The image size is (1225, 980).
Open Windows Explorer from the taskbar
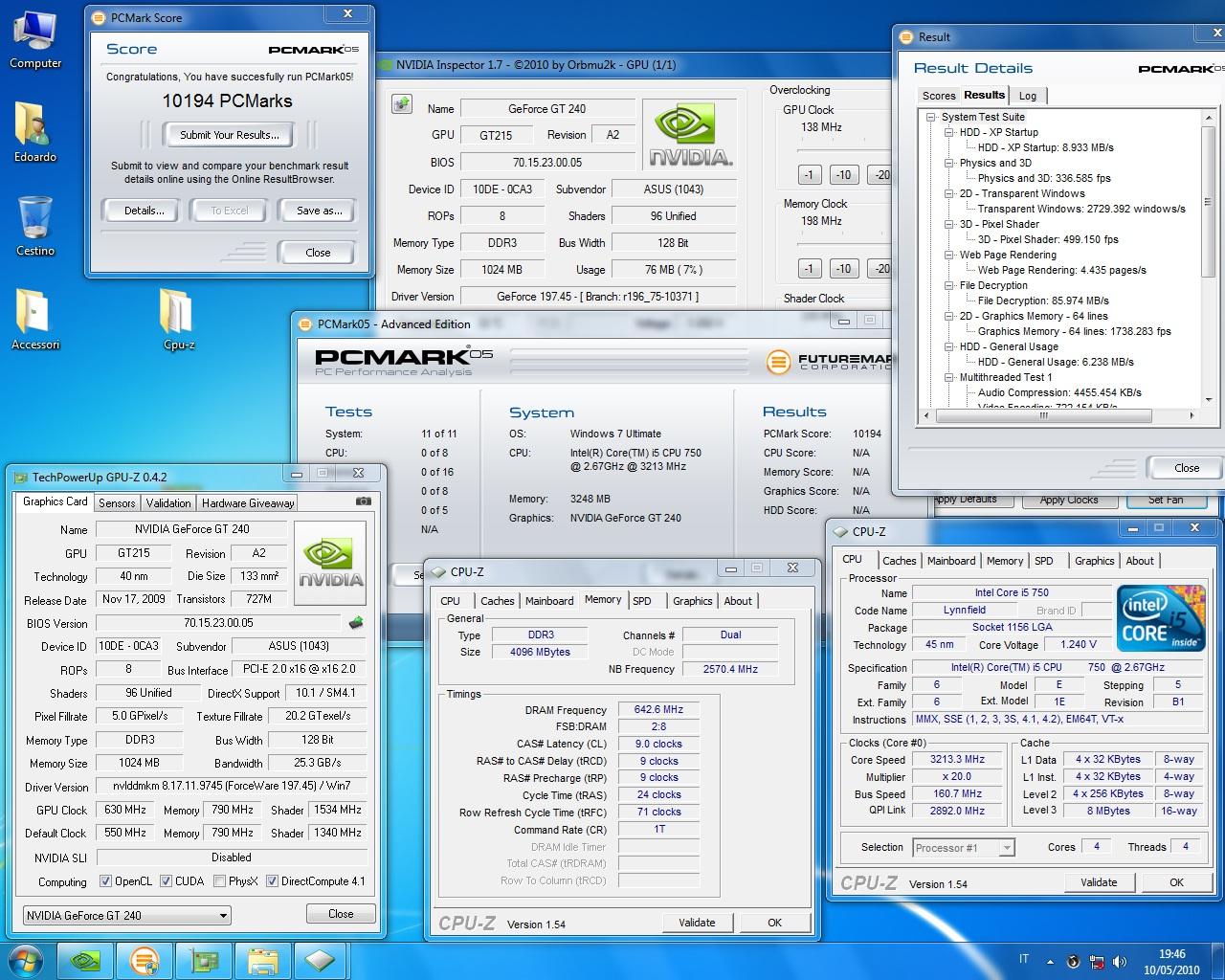tap(262, 960)
